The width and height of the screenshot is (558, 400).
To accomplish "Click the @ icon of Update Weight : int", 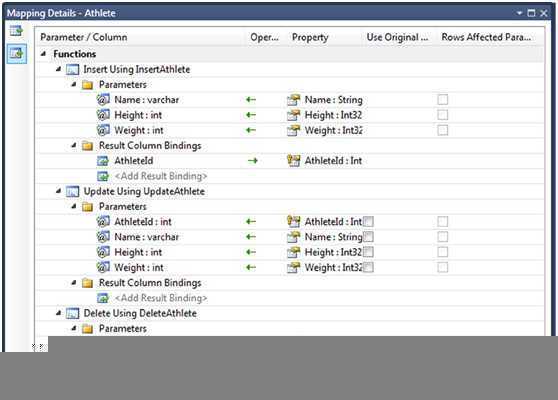I will coord(103,267).
